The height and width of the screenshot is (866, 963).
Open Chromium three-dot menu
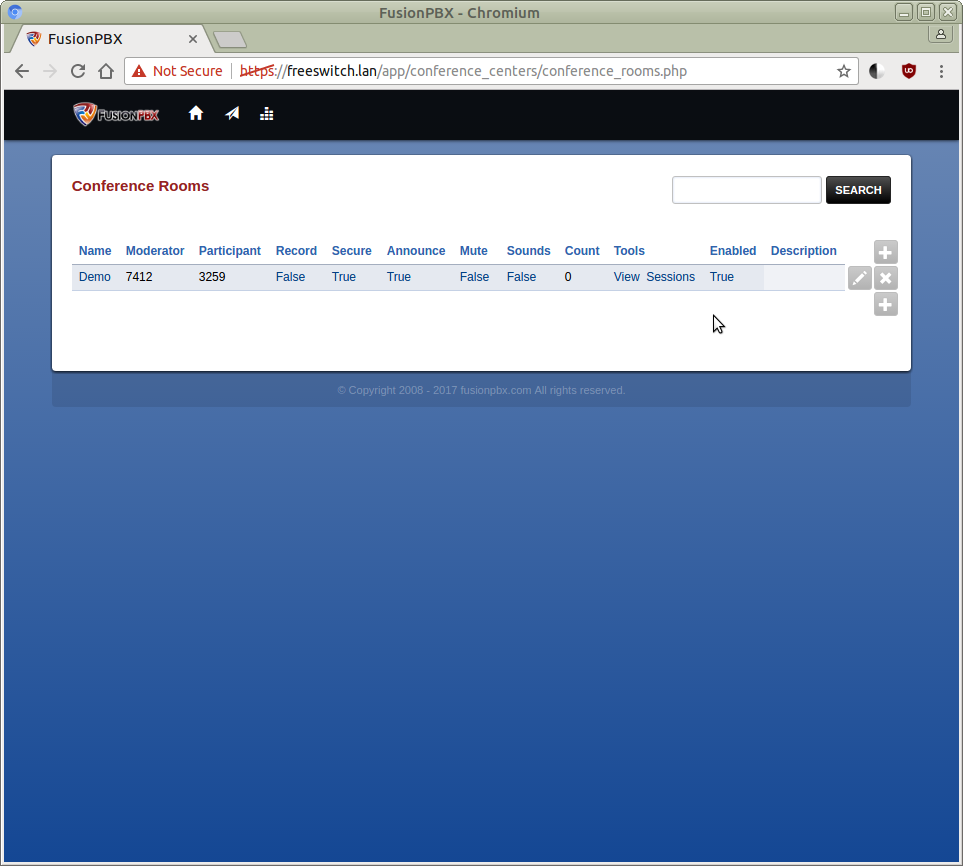point(941,71)
